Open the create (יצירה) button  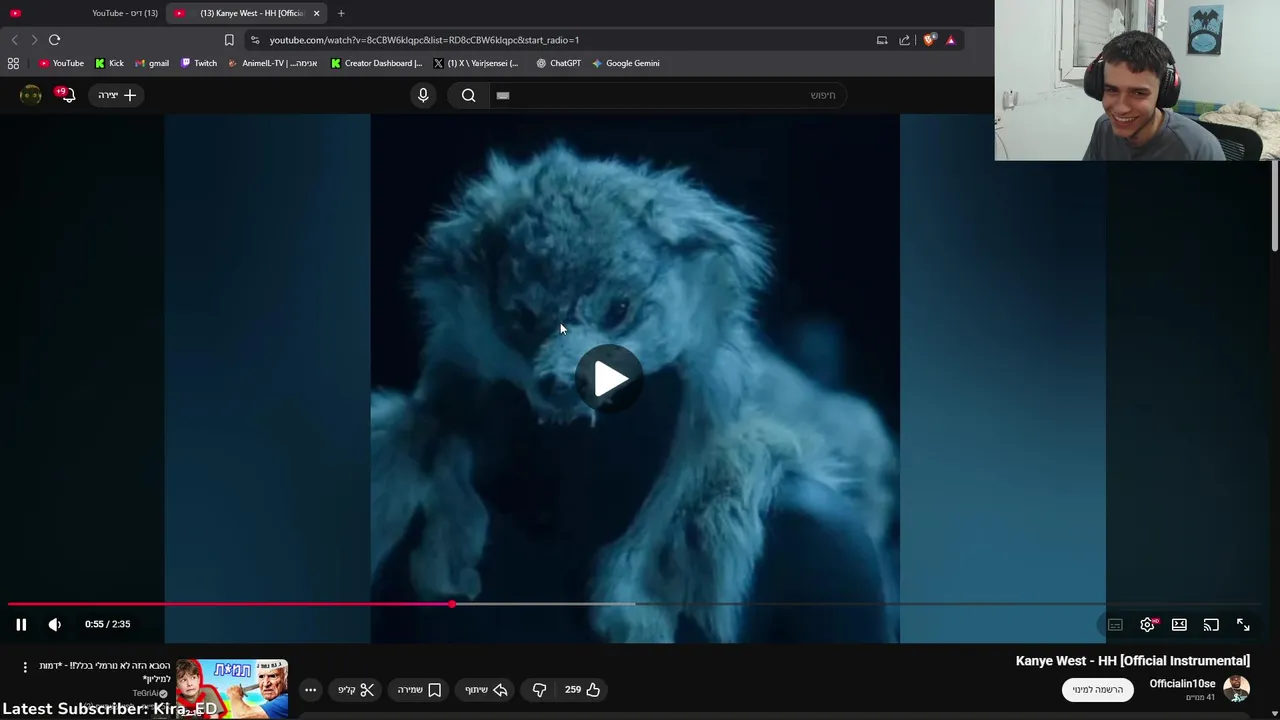[118, 95]
